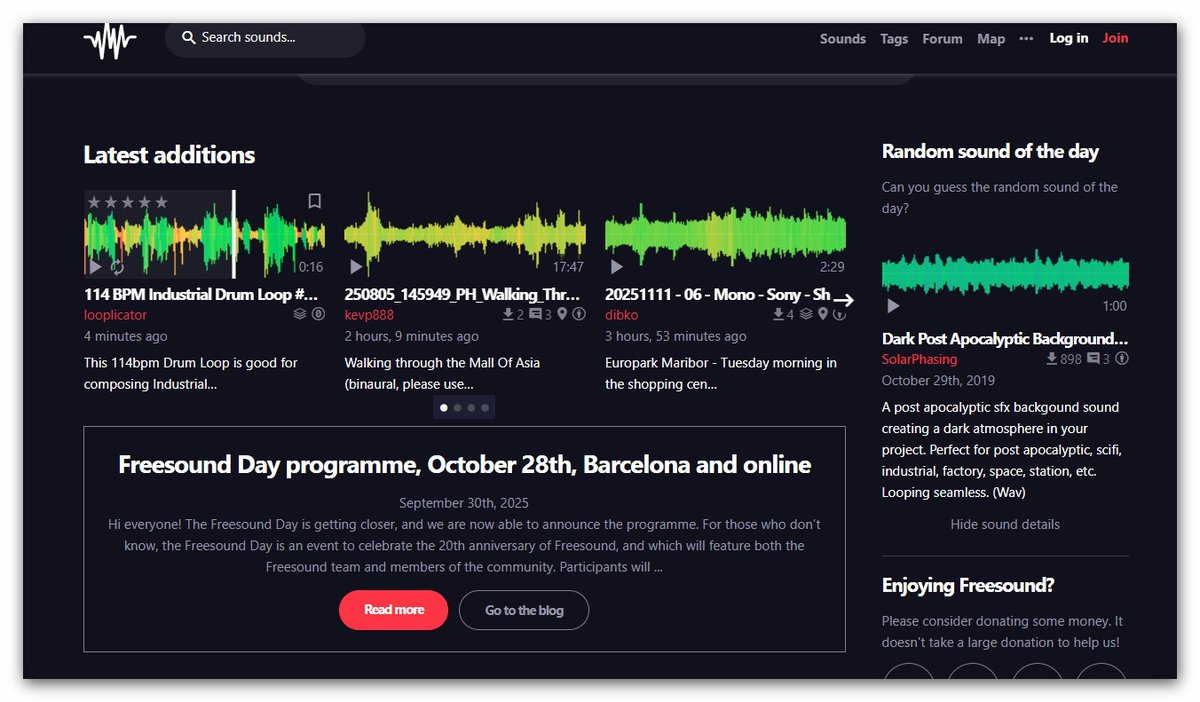Open the Forum menu item
1200x702 pixels.
[x=942, y=39]
